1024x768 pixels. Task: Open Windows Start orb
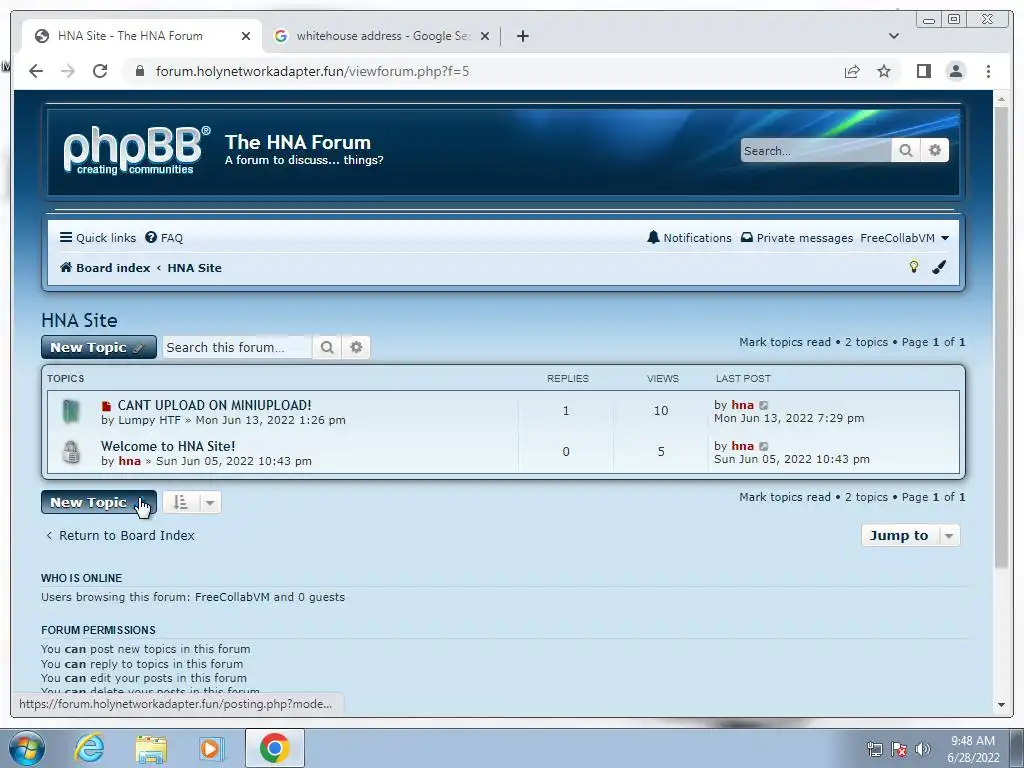27,748
